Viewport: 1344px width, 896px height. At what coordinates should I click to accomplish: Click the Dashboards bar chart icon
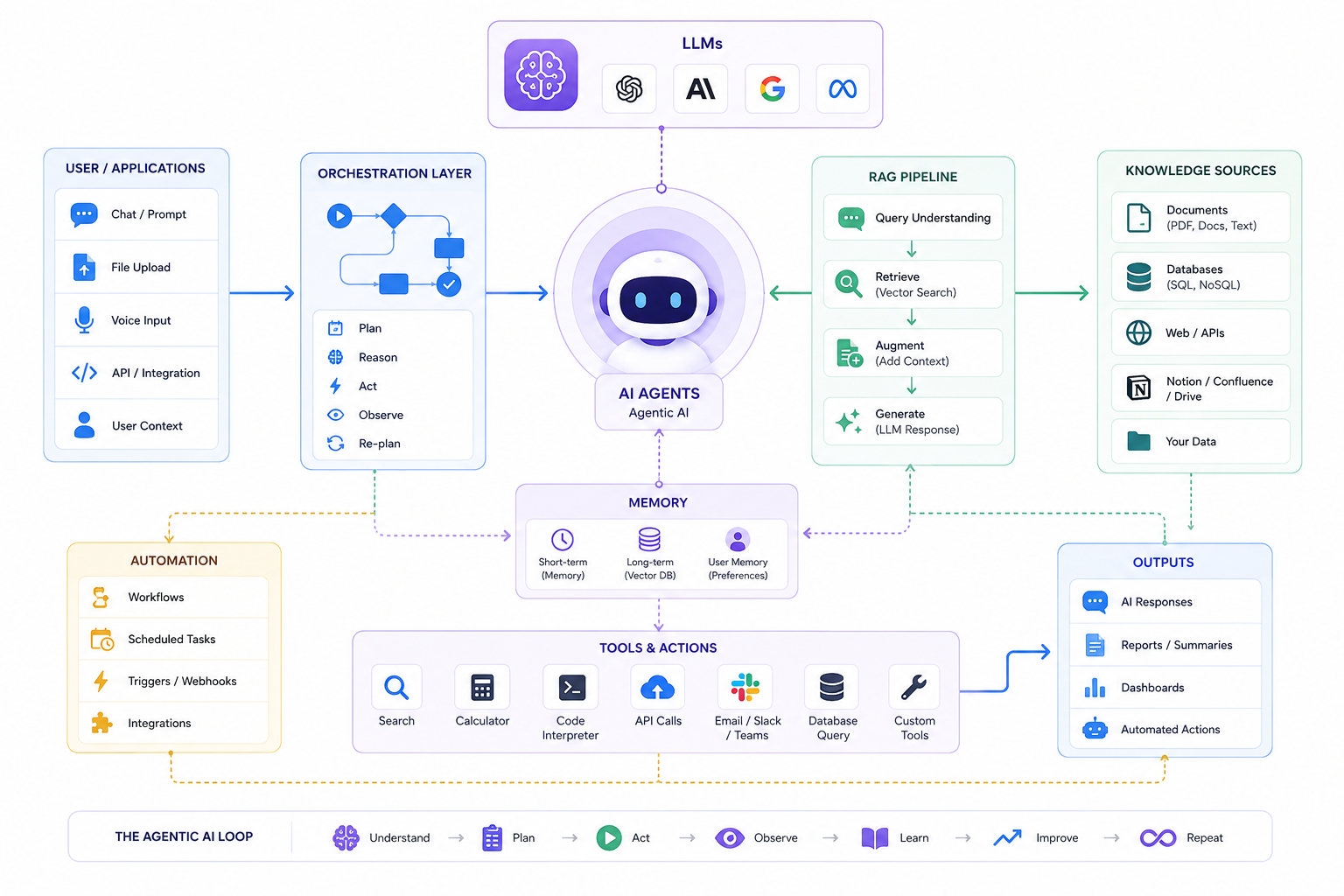click(1095, 688)
